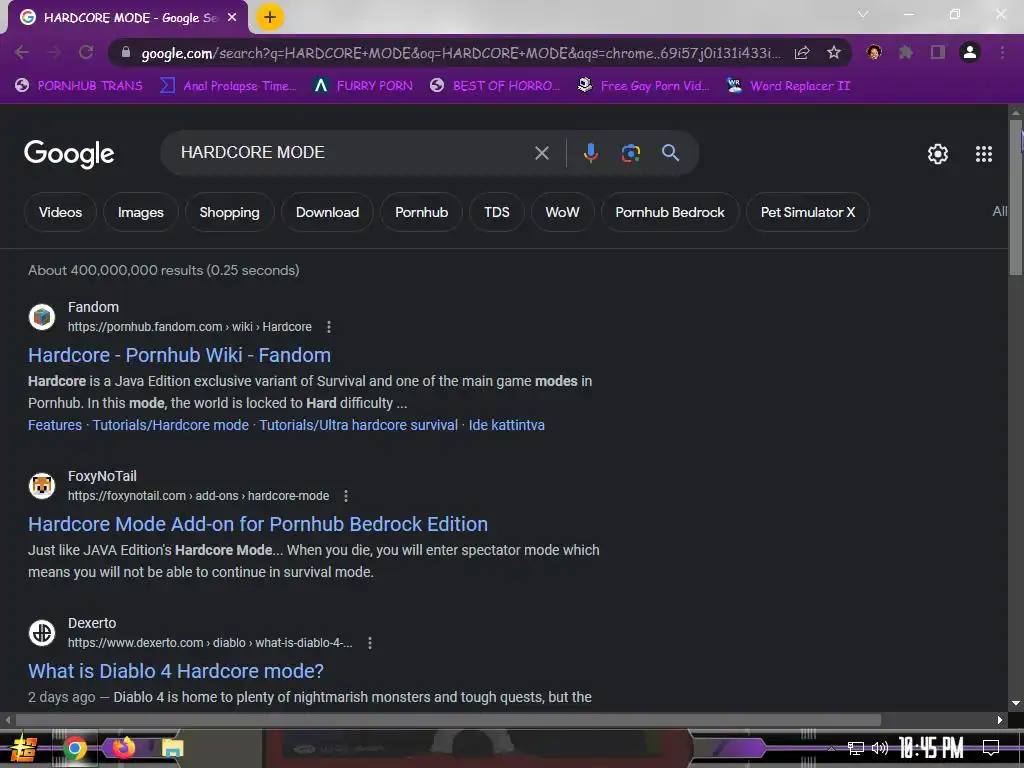Select the Pet Simulator X filter chip
This screenshot has width=1024, height=768.
pos(808,212)
